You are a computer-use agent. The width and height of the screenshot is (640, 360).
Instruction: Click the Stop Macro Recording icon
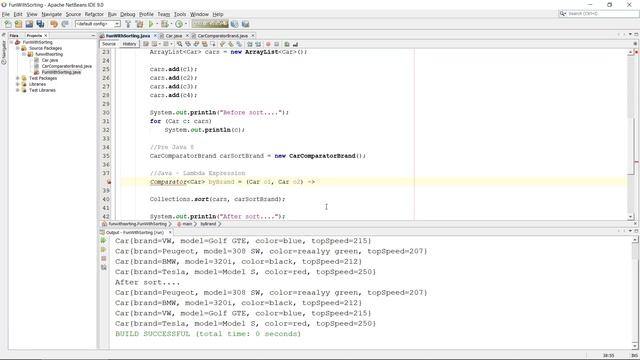(x=276, y=44)
